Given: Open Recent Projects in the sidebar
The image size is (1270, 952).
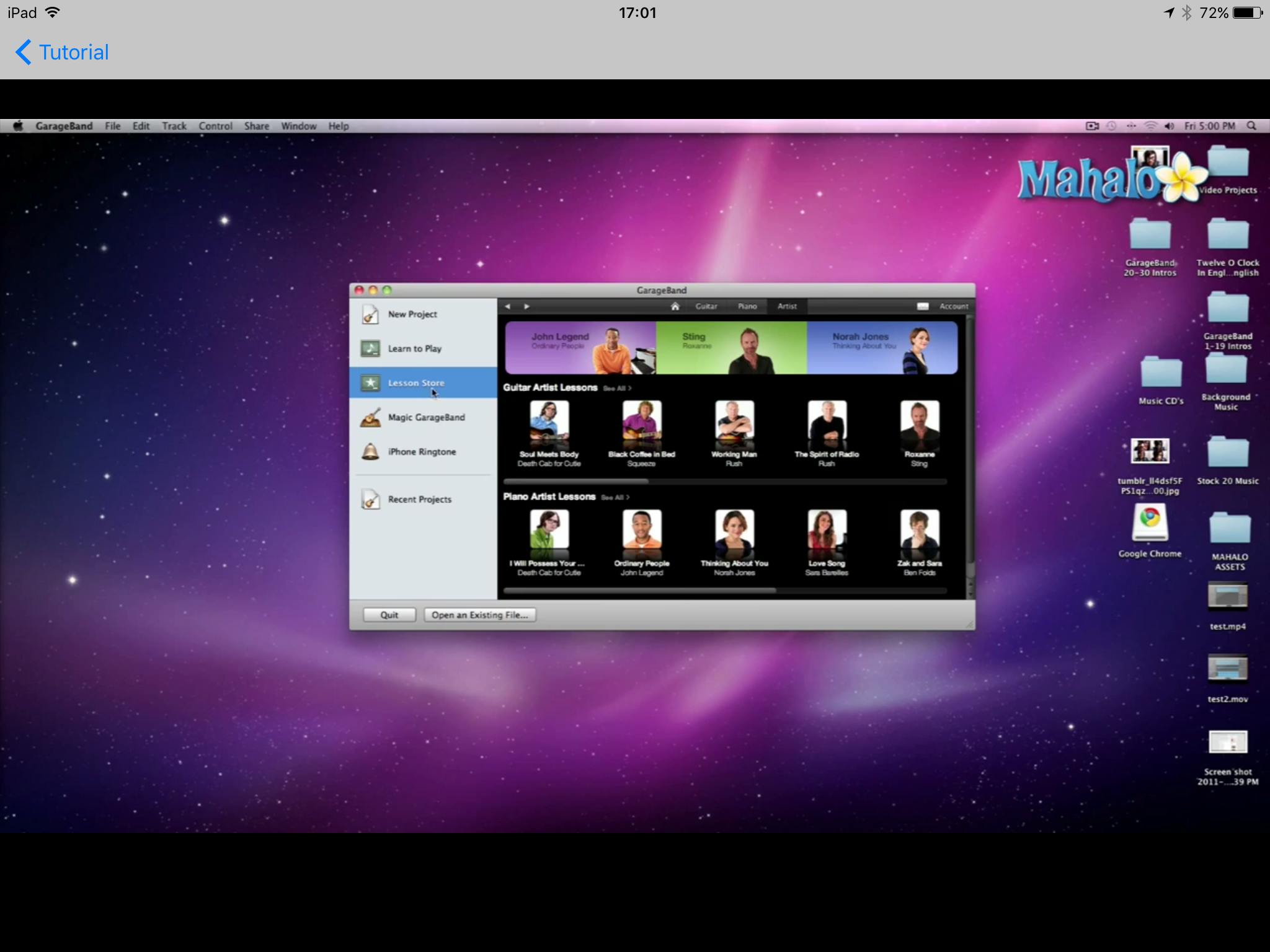Looking at the screenshot, I should [419, 499].
